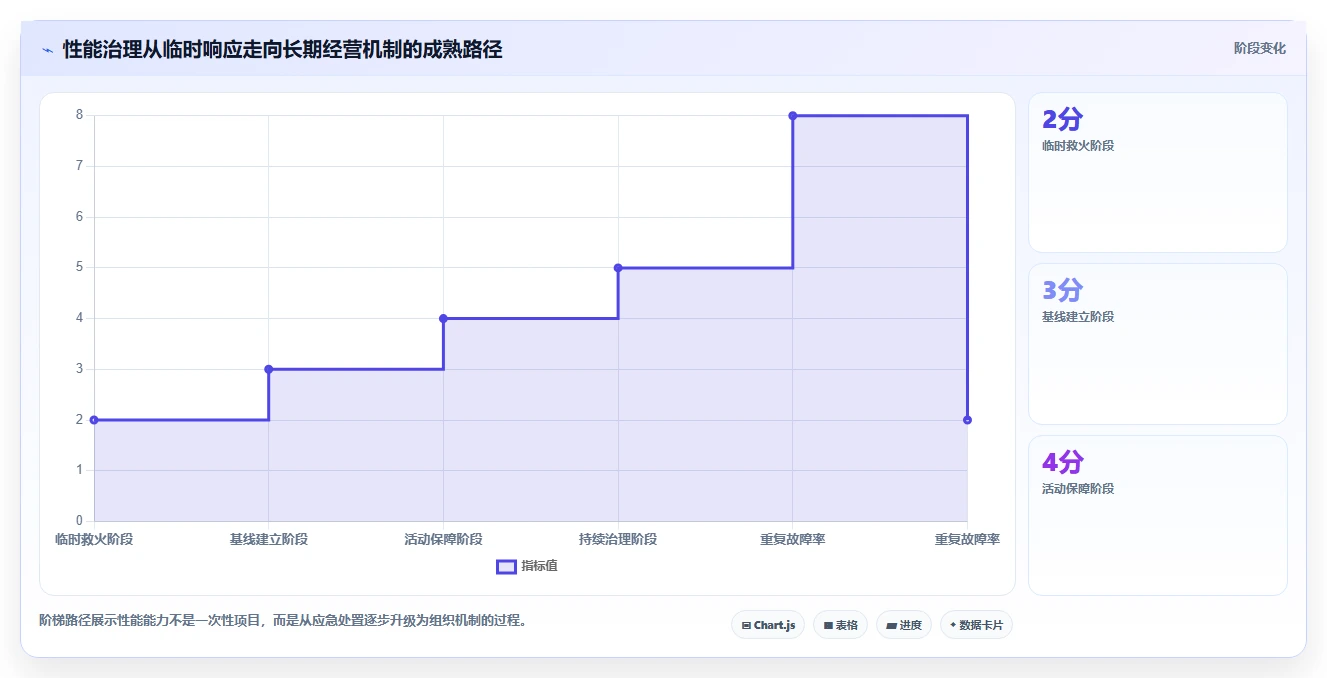Screen dimensions: 1327x678
Task: Click the y-axis value 8
Action: [79, 115]
